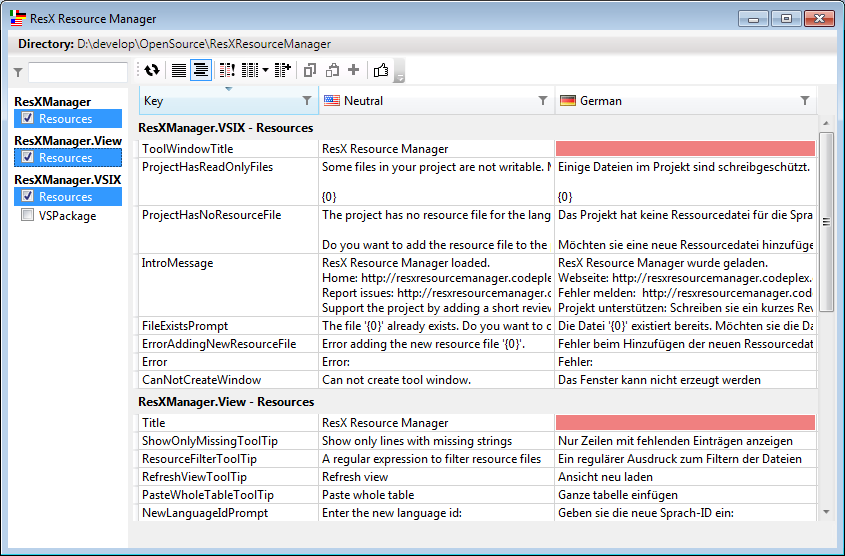Click the plus add entry icon
Viewport: 845px width, 556px height.
353,70
